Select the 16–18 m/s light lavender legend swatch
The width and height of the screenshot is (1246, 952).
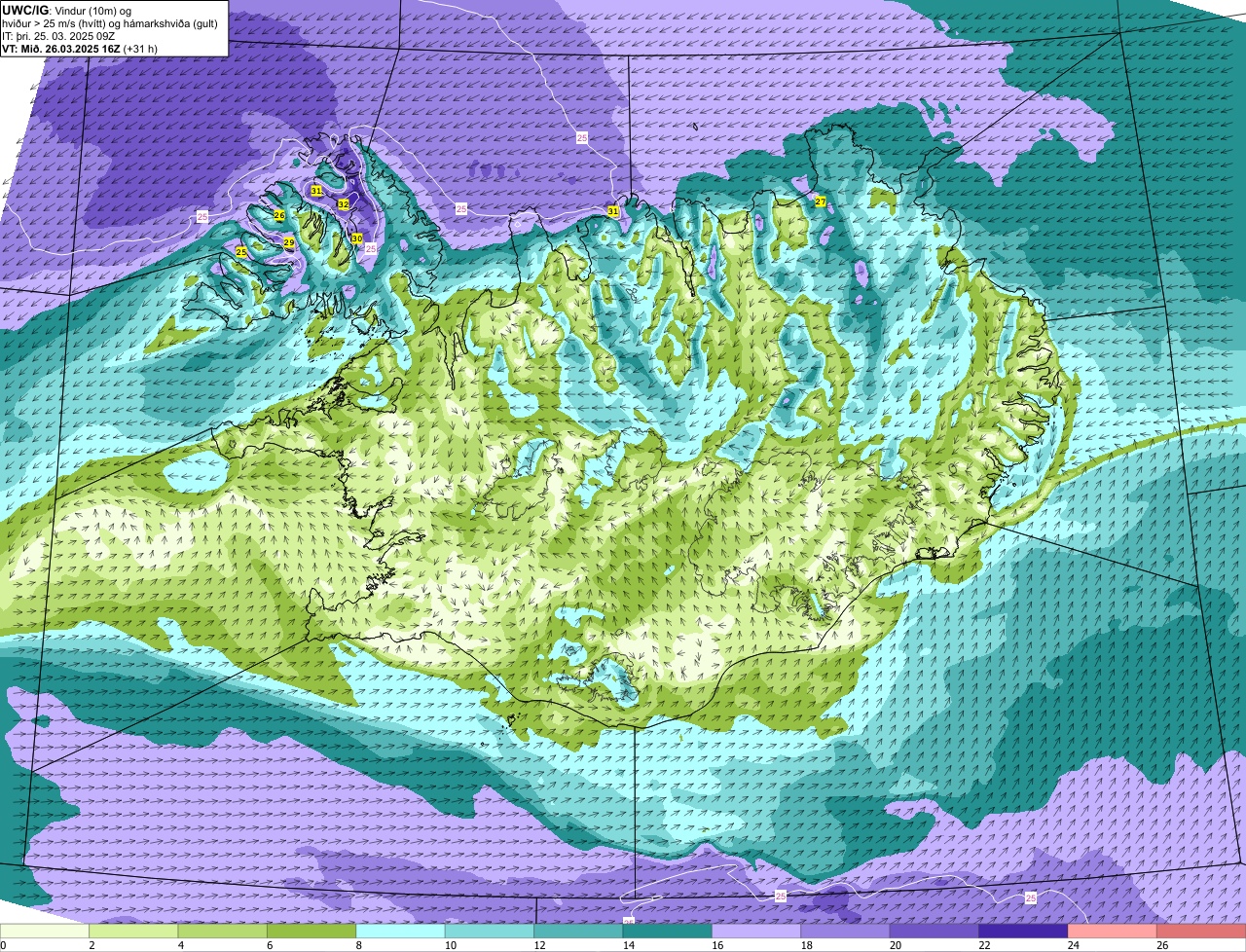(x=756, y=931)
